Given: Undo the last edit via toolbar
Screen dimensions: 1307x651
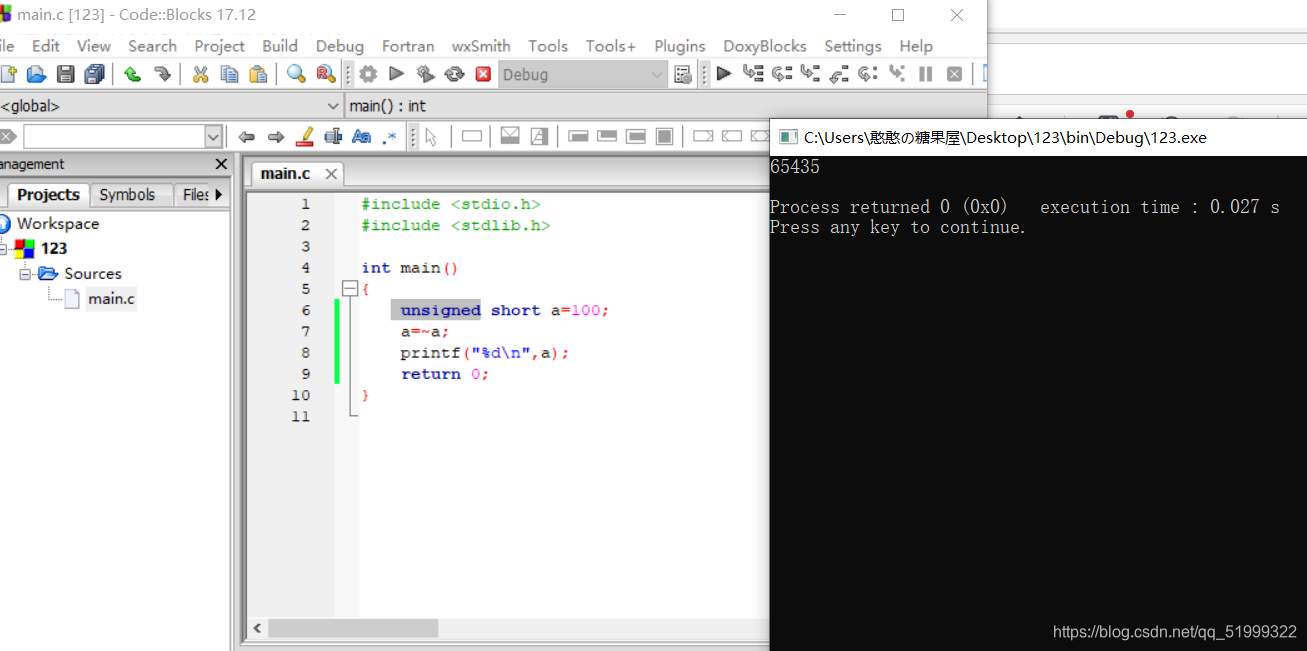Looking at the screenshot, I should [132, 74].
